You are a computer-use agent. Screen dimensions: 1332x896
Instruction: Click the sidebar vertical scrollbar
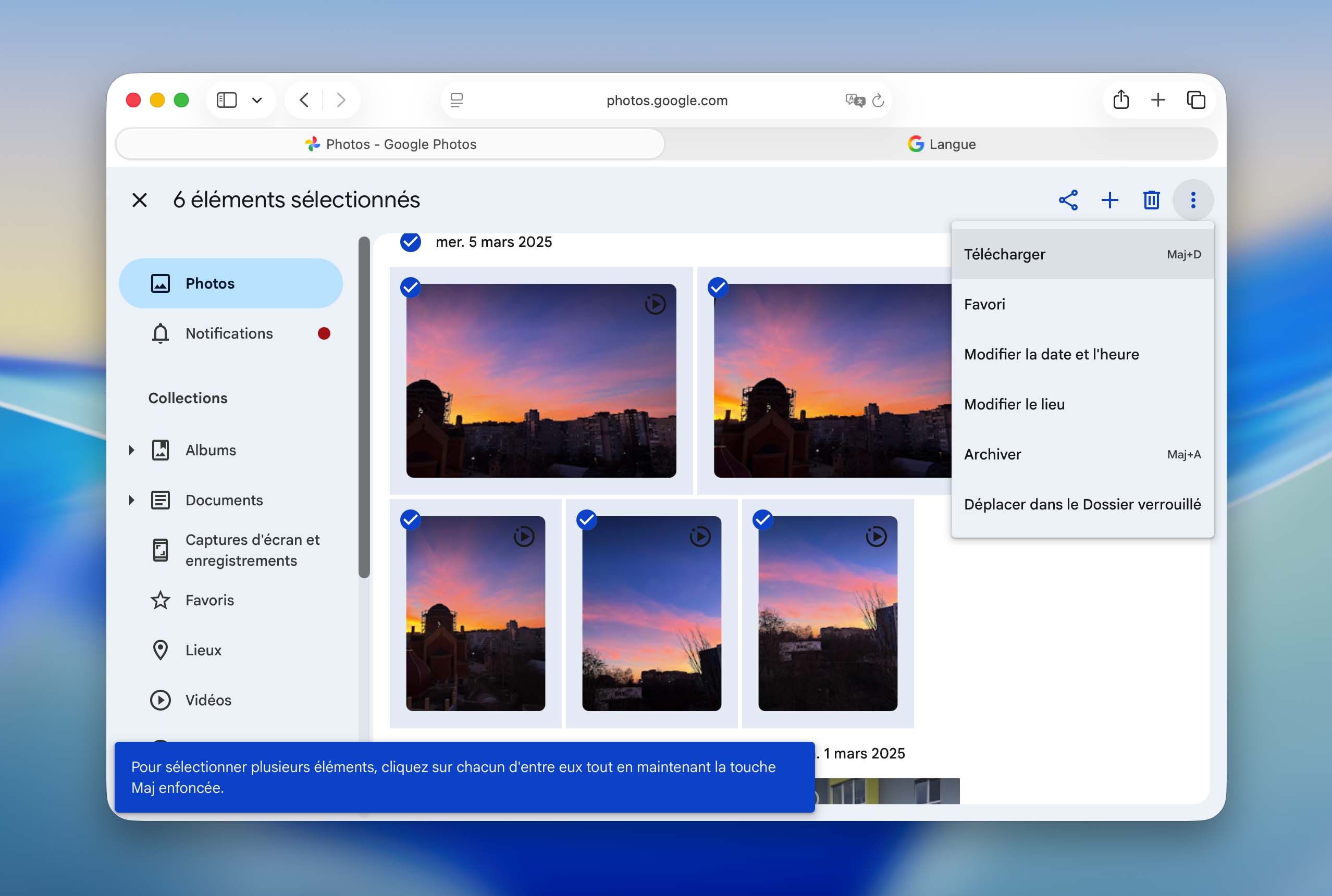coord(364,407)
